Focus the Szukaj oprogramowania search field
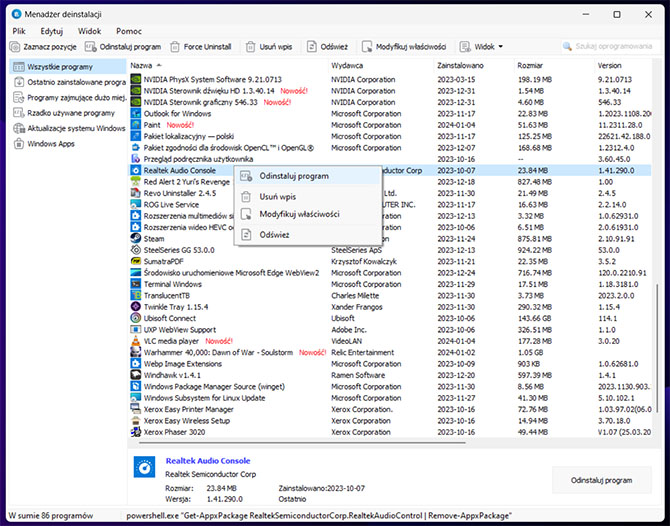This screenshot has height=526, width=670. [x=612, y=47]
